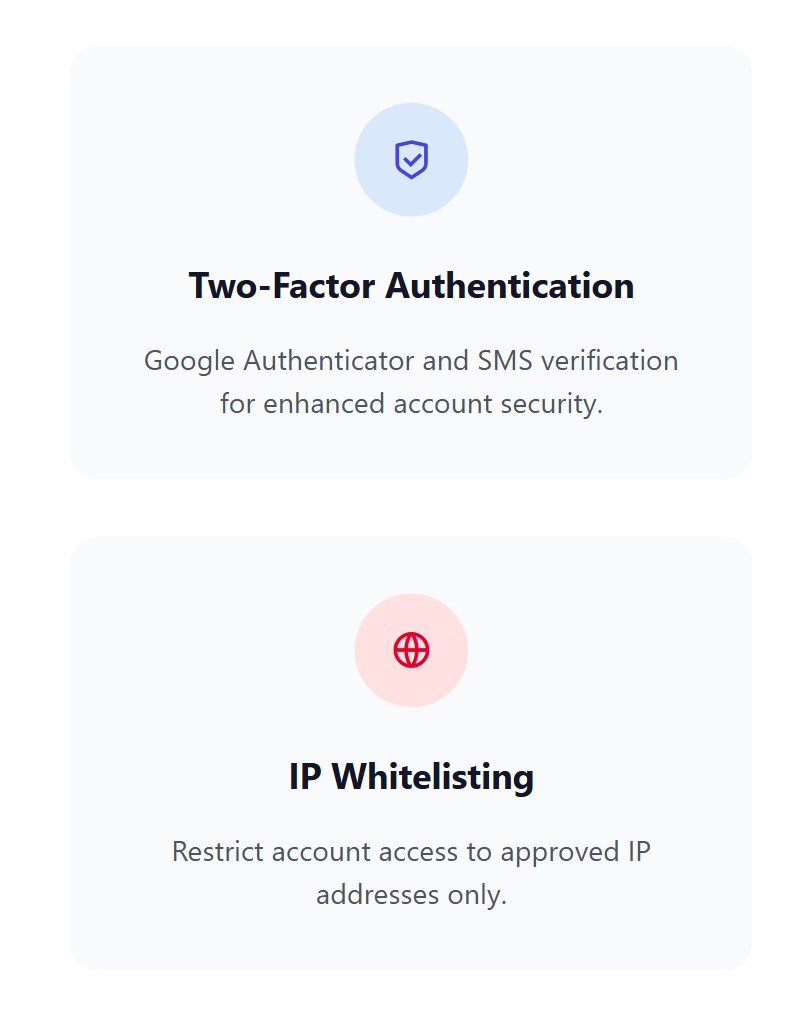788x1021 pixels.
Task: Click the word "Whitelisting" in the heading
Action: (x=433, y=777)
